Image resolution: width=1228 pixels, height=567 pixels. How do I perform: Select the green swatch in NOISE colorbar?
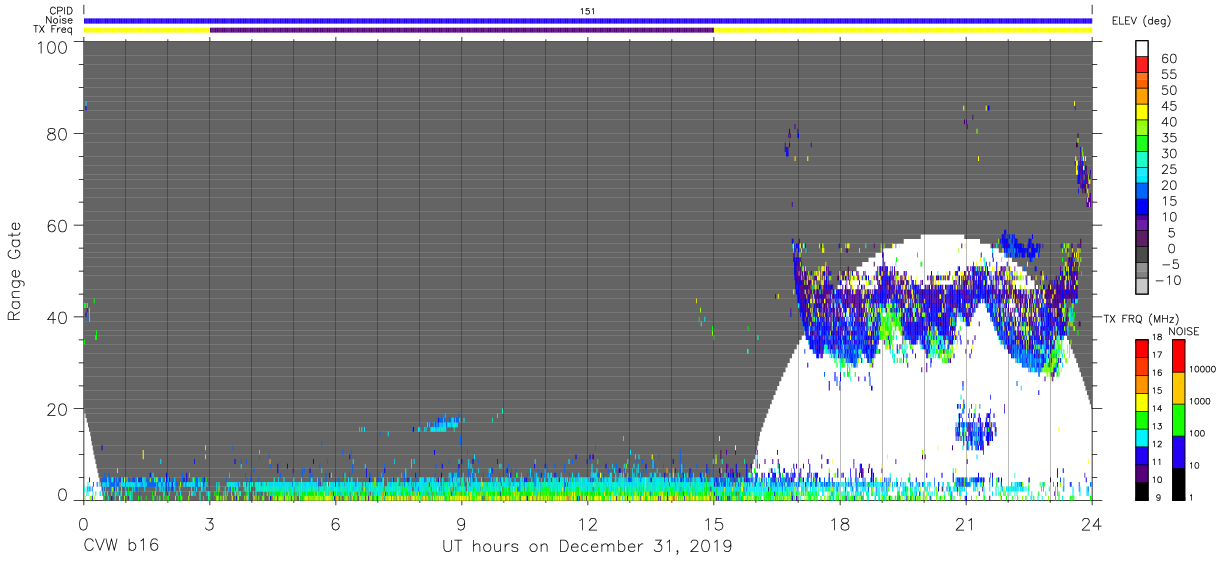tap(1179, 420)
